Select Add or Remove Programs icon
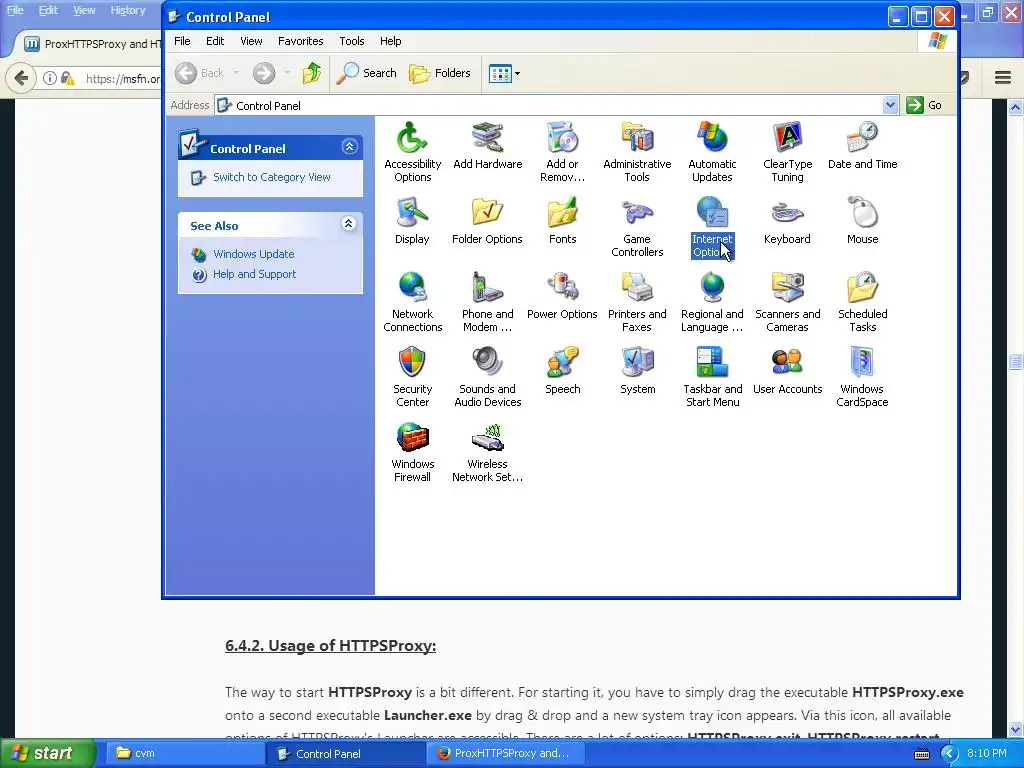The image size is (1024, 768). (x=562, y=152)
